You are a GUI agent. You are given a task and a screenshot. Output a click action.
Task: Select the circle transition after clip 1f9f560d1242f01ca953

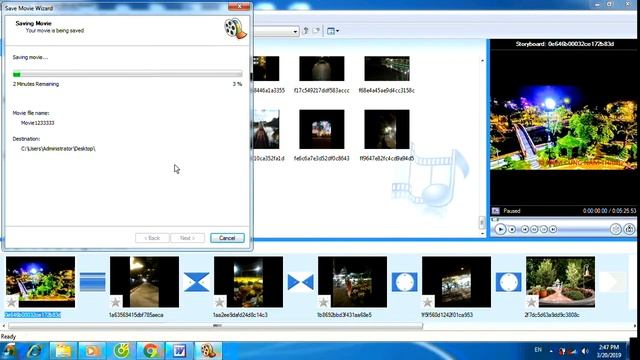[509, 282]
